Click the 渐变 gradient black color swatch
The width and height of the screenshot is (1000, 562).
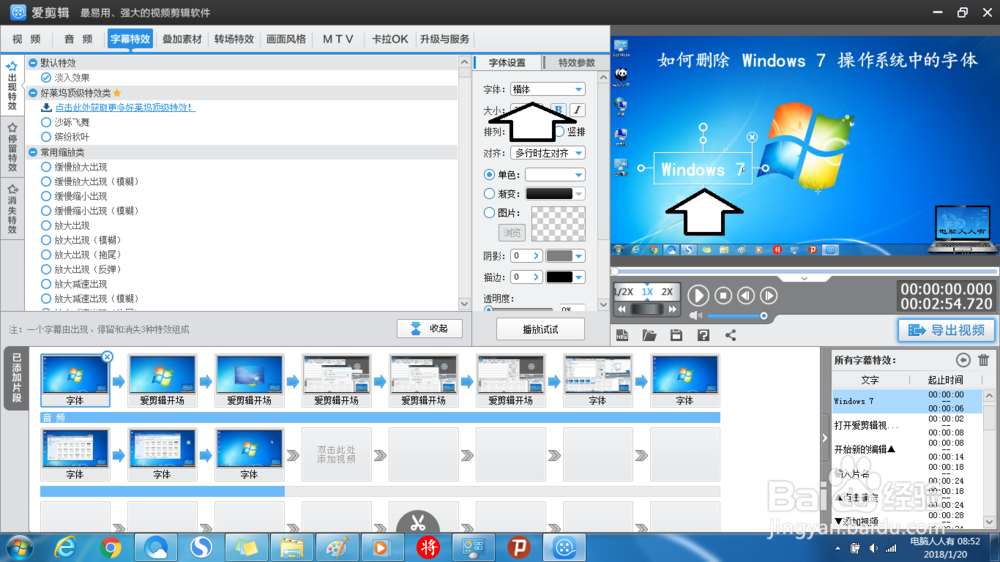pyautogui.click(x=549, y=193)
